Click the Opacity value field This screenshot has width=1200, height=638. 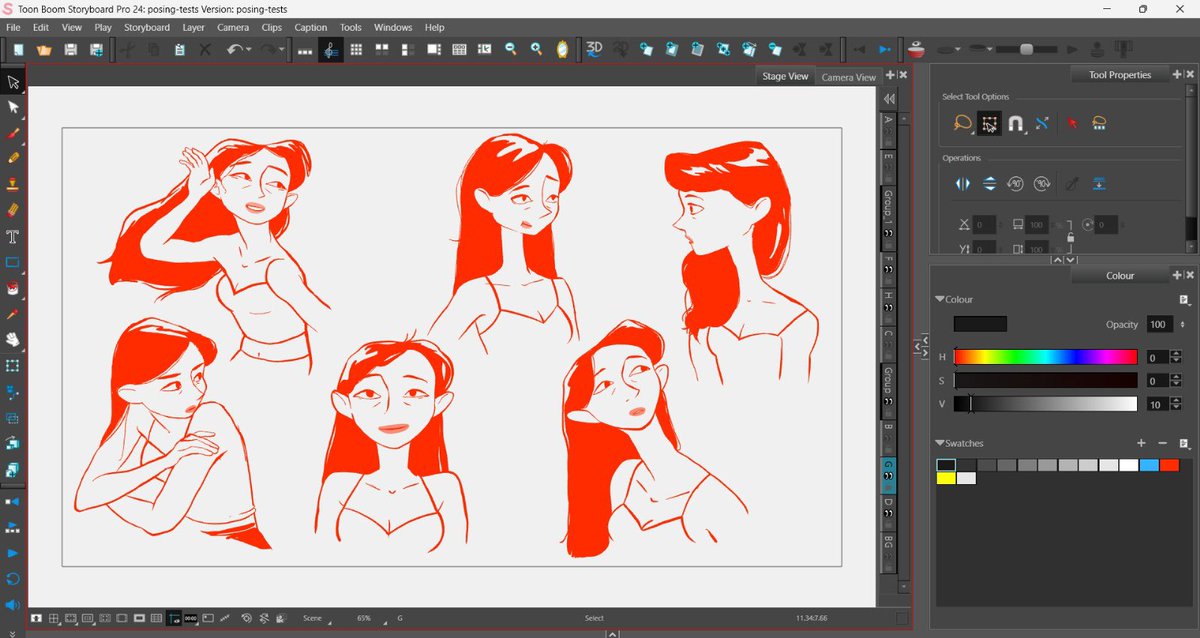(x=1160, y=324)
